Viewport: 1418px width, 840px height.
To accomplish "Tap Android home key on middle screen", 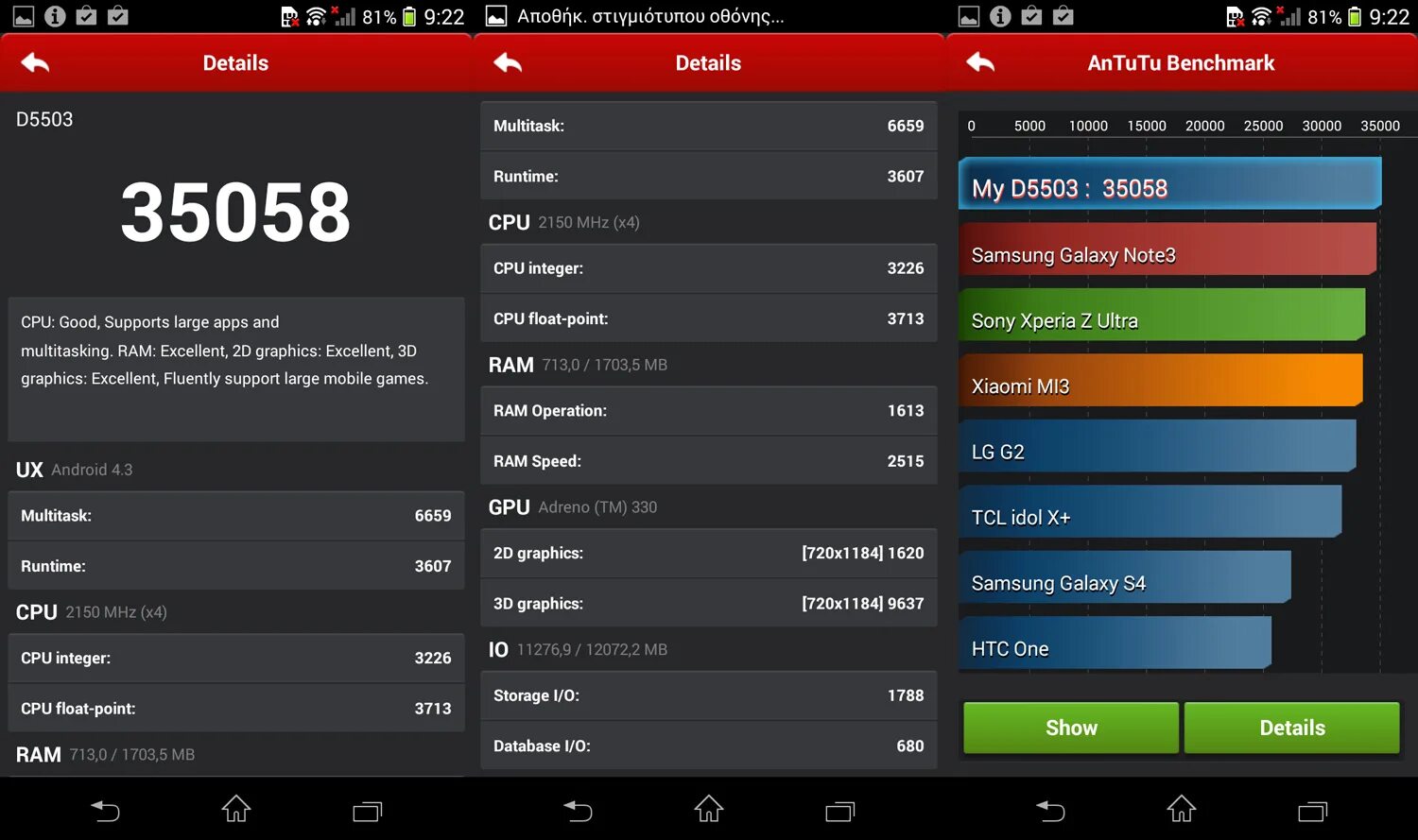I will point(709,809).
